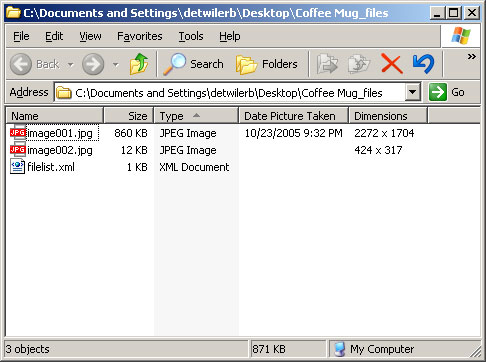Select file filelist.xml
The height and width of the screenshot is (362, 486).
[x=51, y=167]
